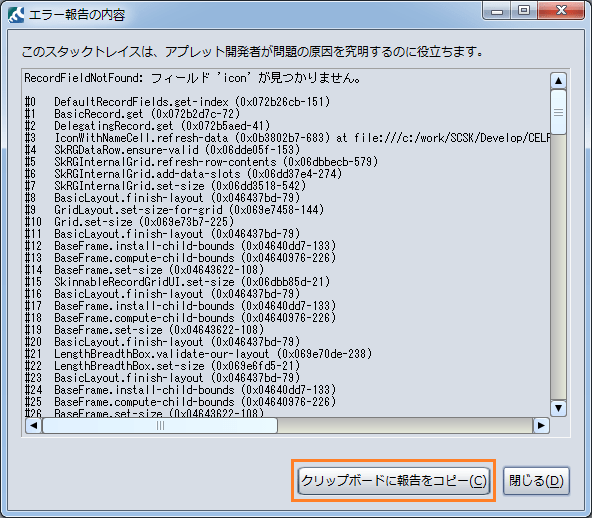
Task: Click line #19 BaseFrame.set-size
Action: 144,330
